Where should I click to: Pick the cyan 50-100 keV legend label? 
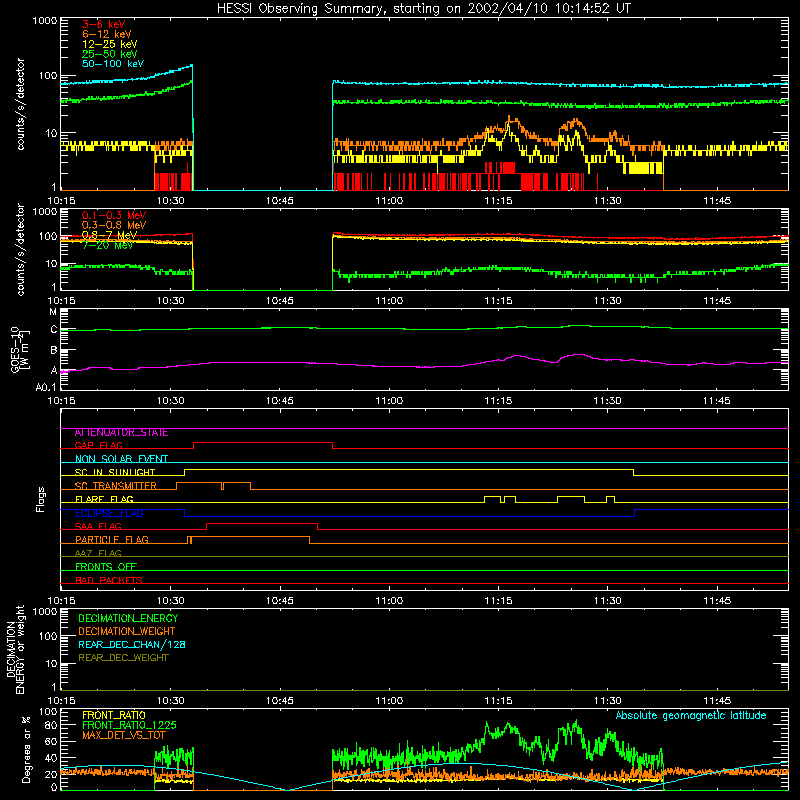coord(113,64)
